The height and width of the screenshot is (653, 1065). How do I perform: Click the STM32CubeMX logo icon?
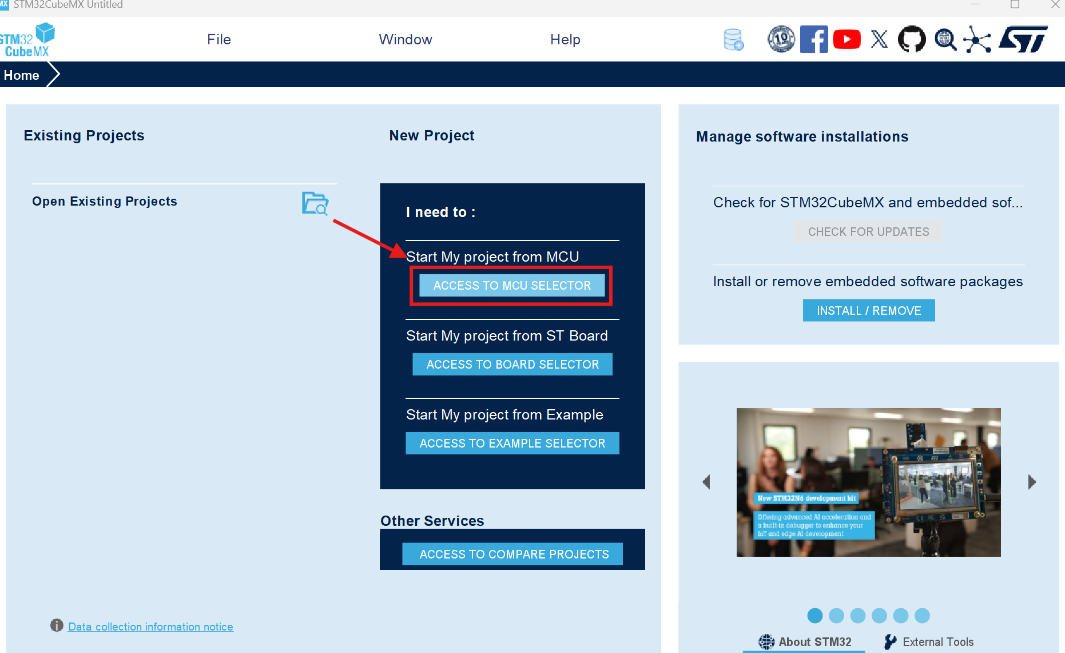[x=27, y=40]
